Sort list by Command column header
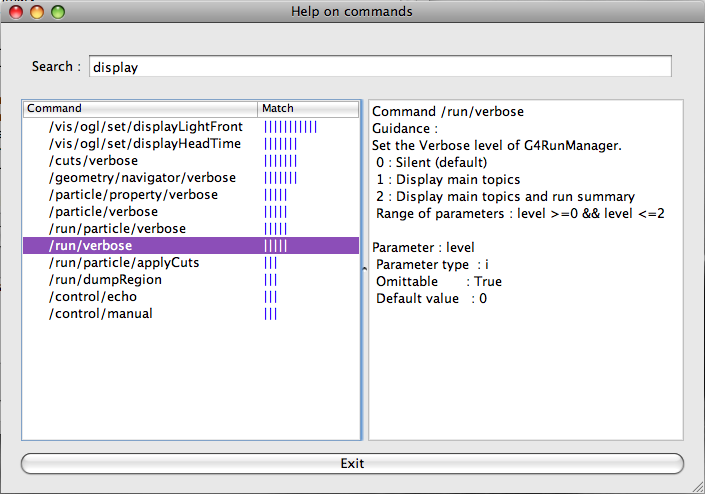Viewport: 705px width, 494px height. (x=140, y=108)
